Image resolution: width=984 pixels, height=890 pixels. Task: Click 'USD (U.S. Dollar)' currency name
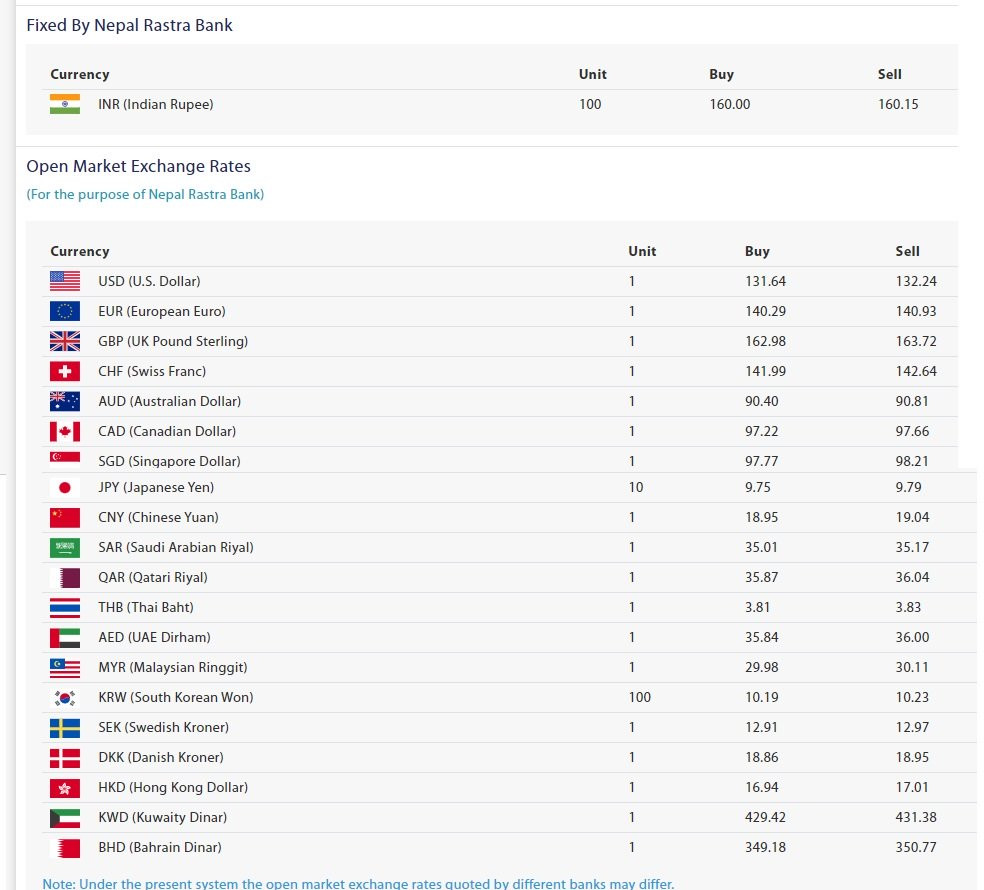(x=149, y=281)
